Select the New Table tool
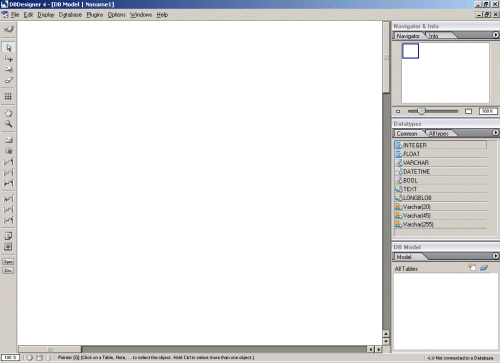Screen dimensions: 500x363 (8, 140)
